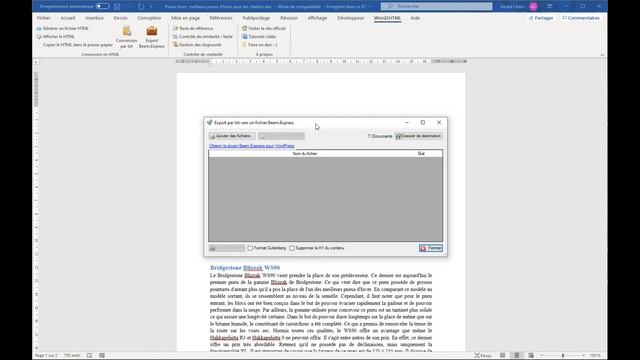Viewport: 640px width, 360px height.
Task: Switch to Publipostage tab
Action: (256, 18)
